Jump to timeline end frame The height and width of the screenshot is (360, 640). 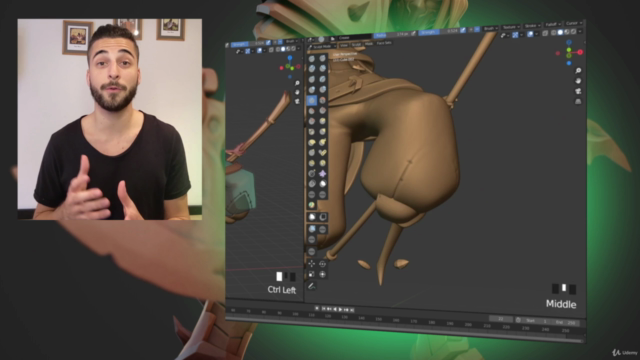coord(351,310)
